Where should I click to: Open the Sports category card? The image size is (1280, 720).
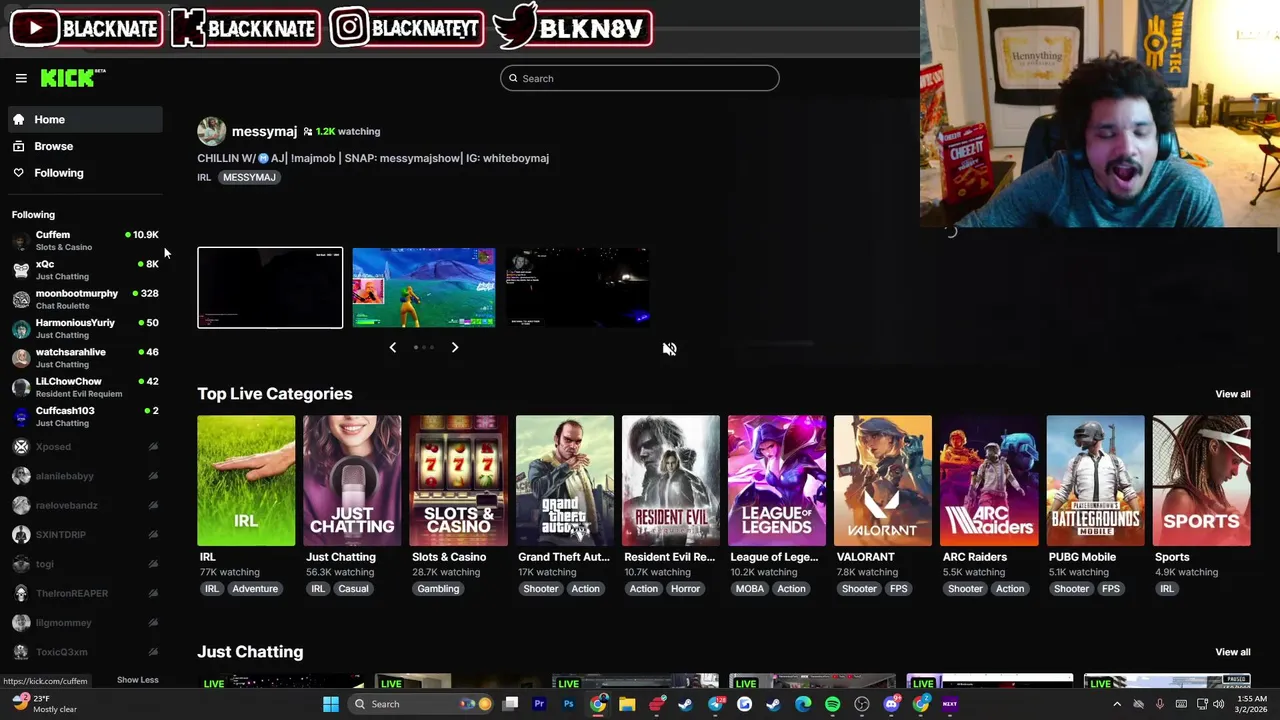[1201, 481]
